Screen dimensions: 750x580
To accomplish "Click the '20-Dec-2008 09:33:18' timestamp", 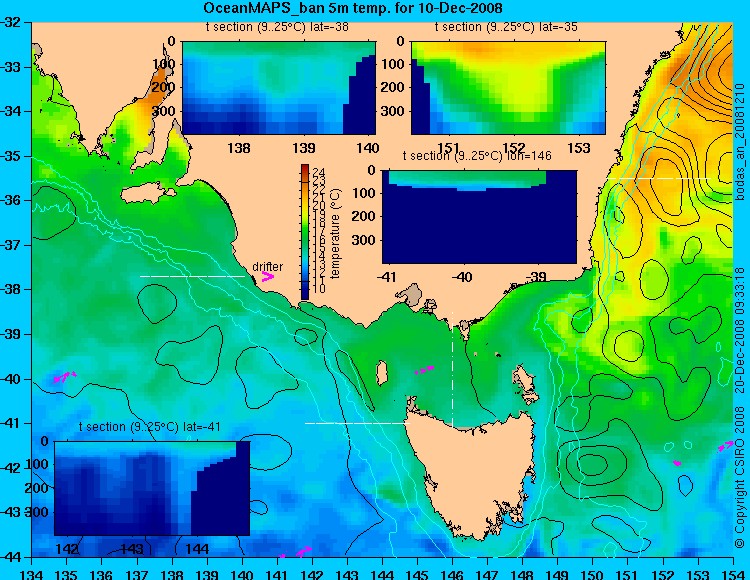I will [x=740, y=329].
